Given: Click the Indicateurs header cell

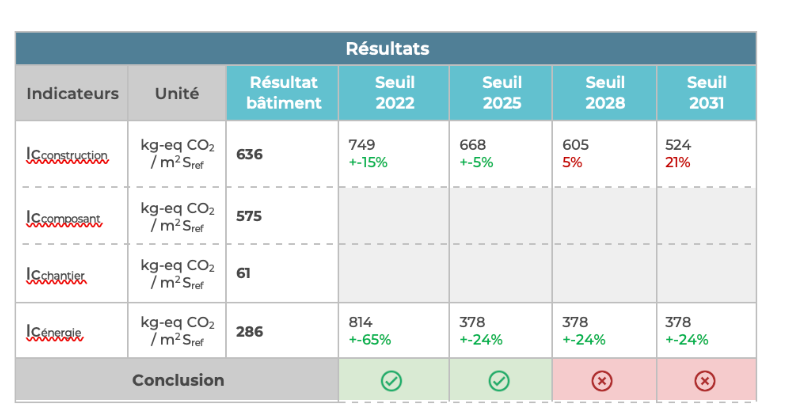Looking at the screenshot, I should (72, 93).
